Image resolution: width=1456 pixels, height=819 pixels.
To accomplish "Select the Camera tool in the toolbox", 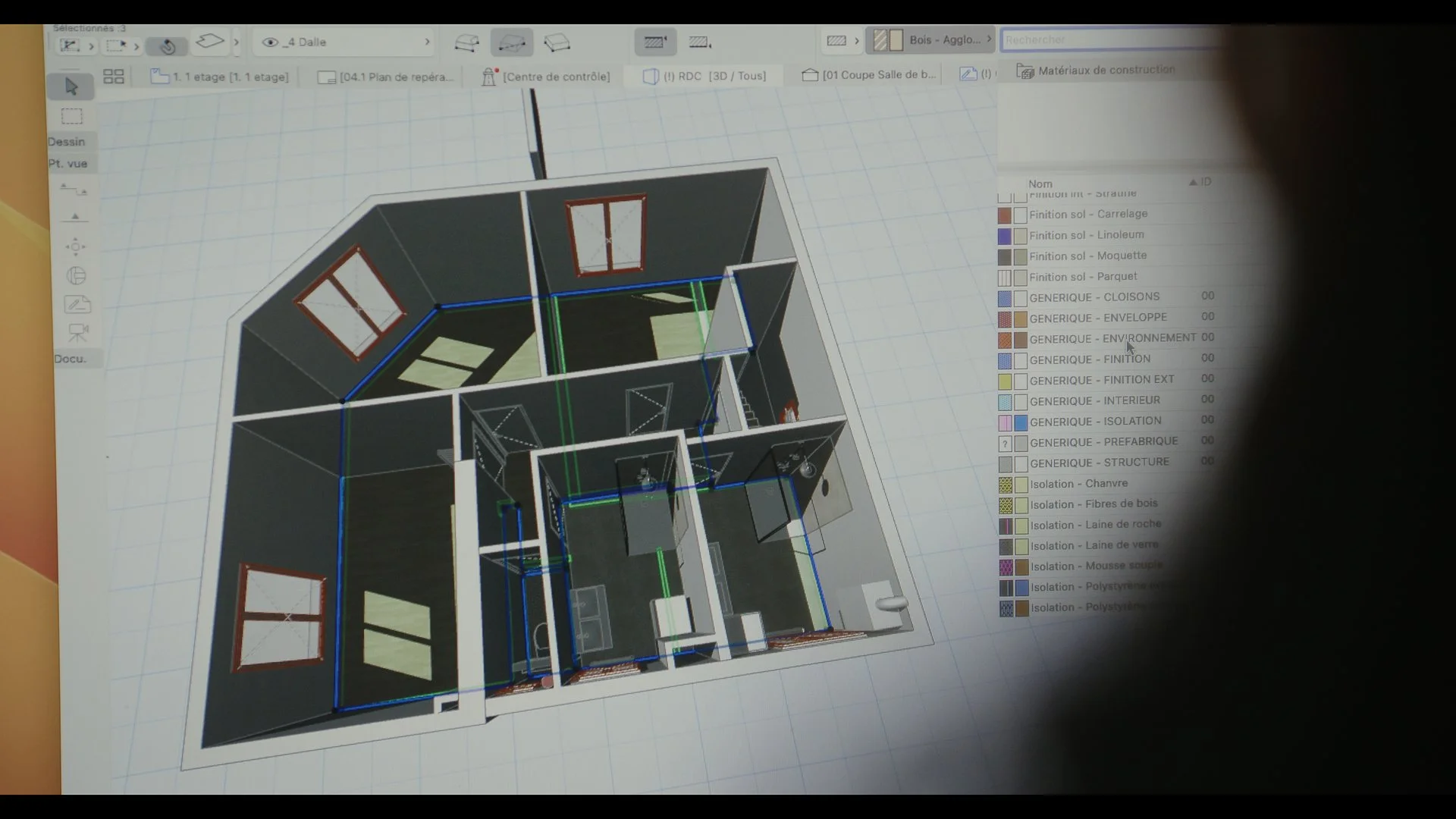I will (x=78, y=331).
